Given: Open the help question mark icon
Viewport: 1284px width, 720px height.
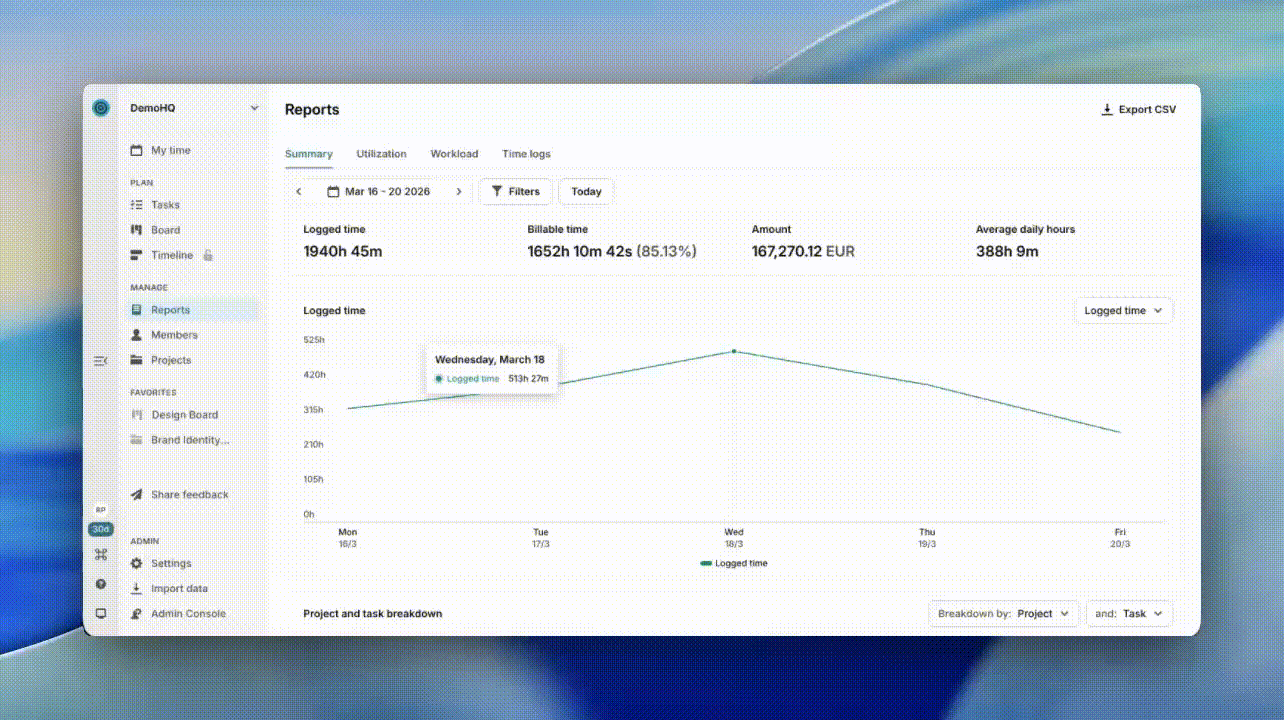Looking at the screenshot, I should pos(100,584).
